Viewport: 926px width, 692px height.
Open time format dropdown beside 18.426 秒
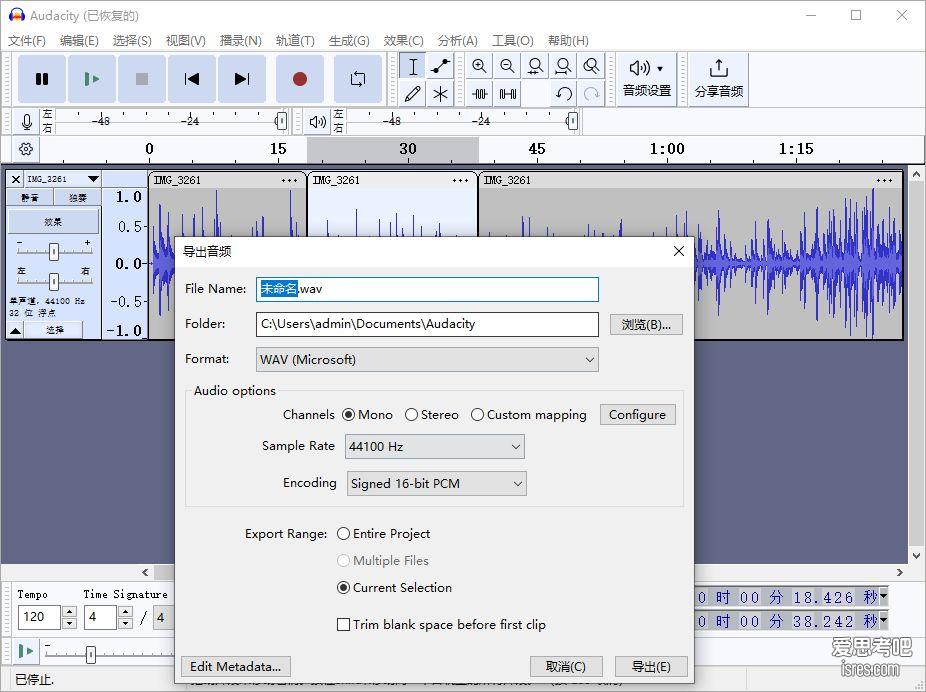click(x=883, y=597)
